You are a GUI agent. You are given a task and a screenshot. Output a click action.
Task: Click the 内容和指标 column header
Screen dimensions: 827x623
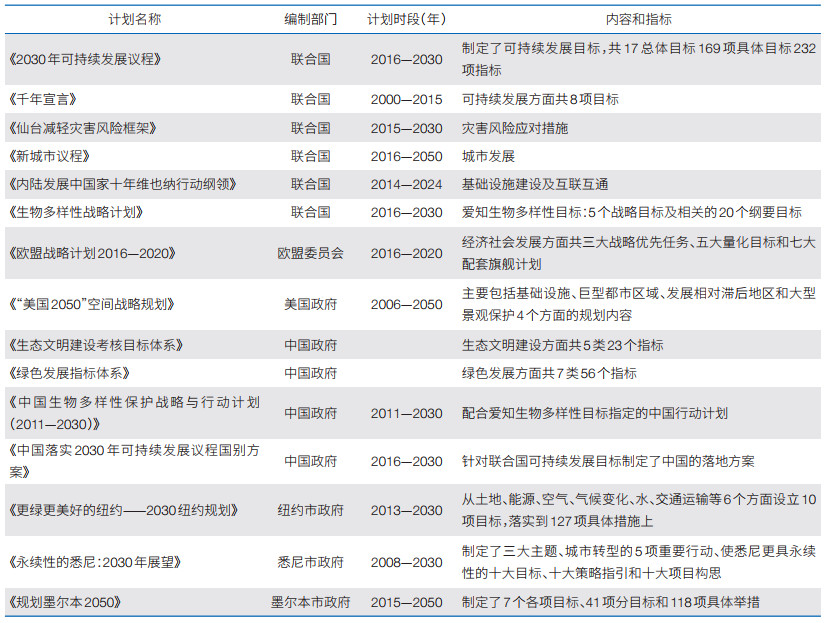639,20
